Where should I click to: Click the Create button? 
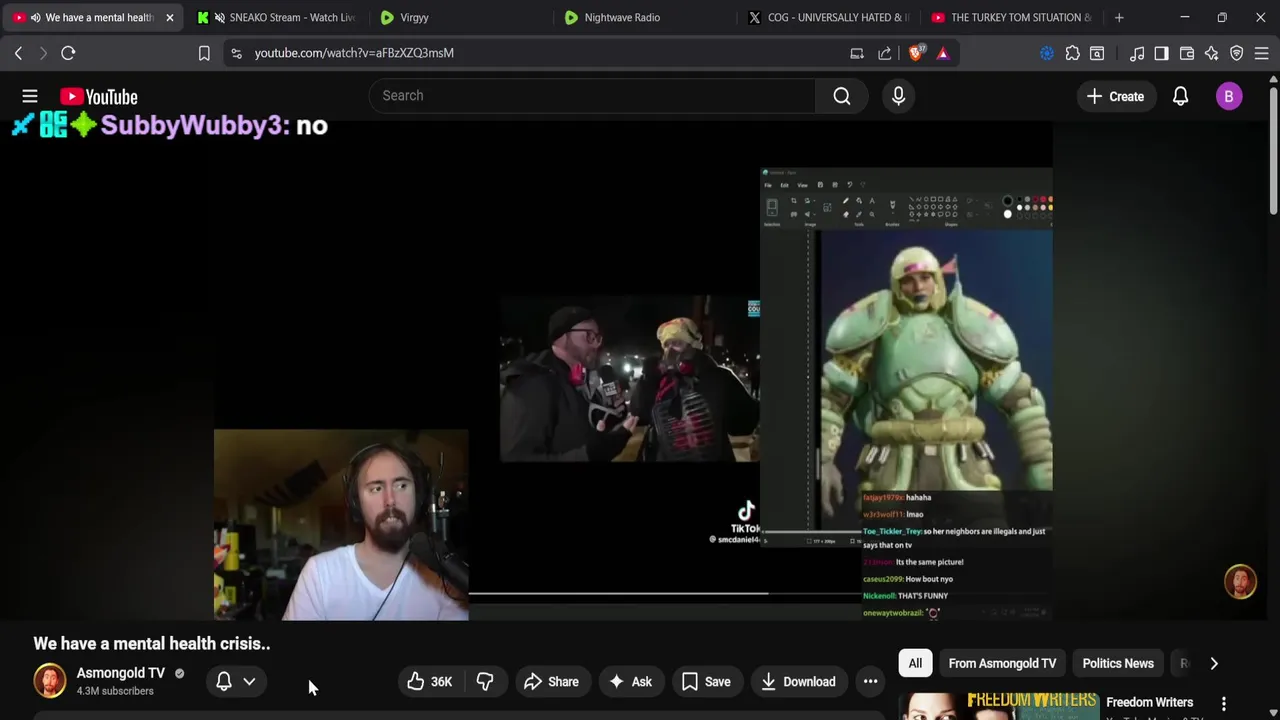(x=1116, y=97)
